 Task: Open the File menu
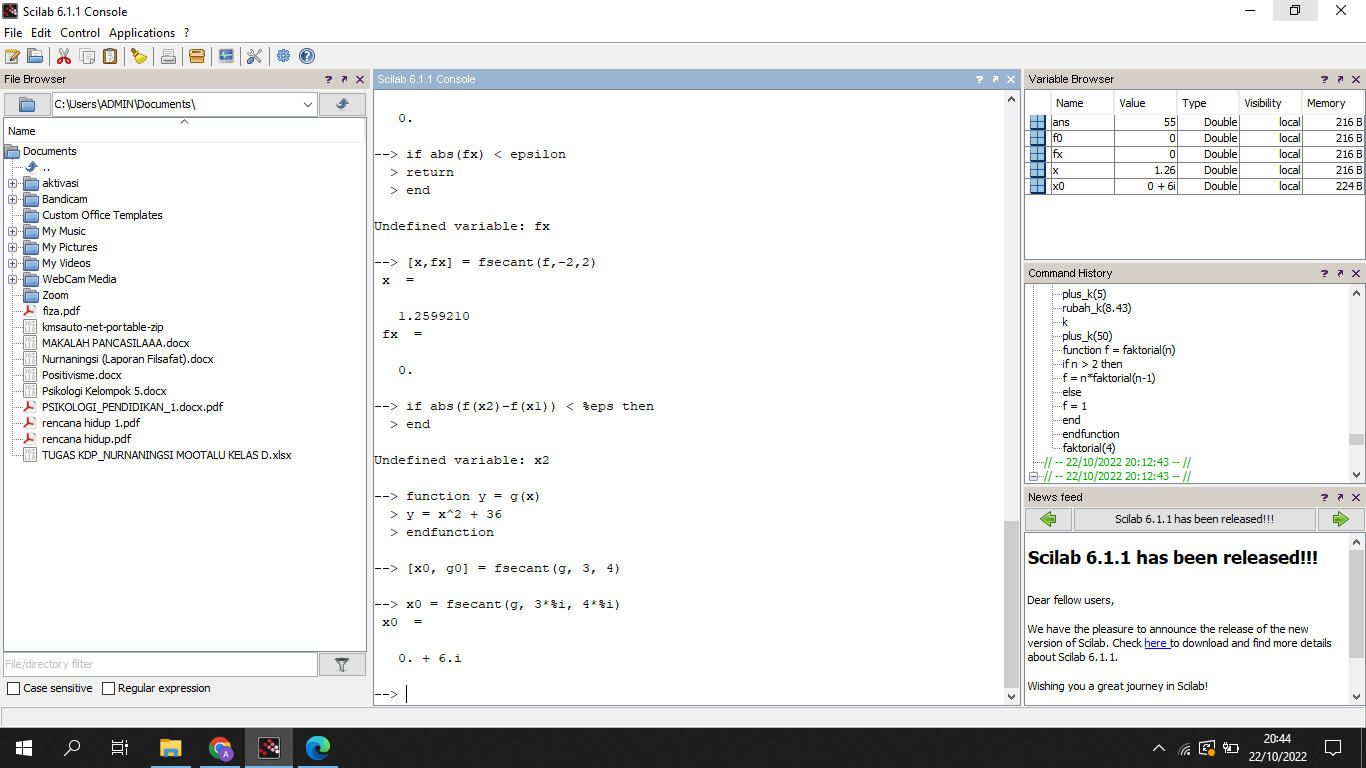(13, 33)
